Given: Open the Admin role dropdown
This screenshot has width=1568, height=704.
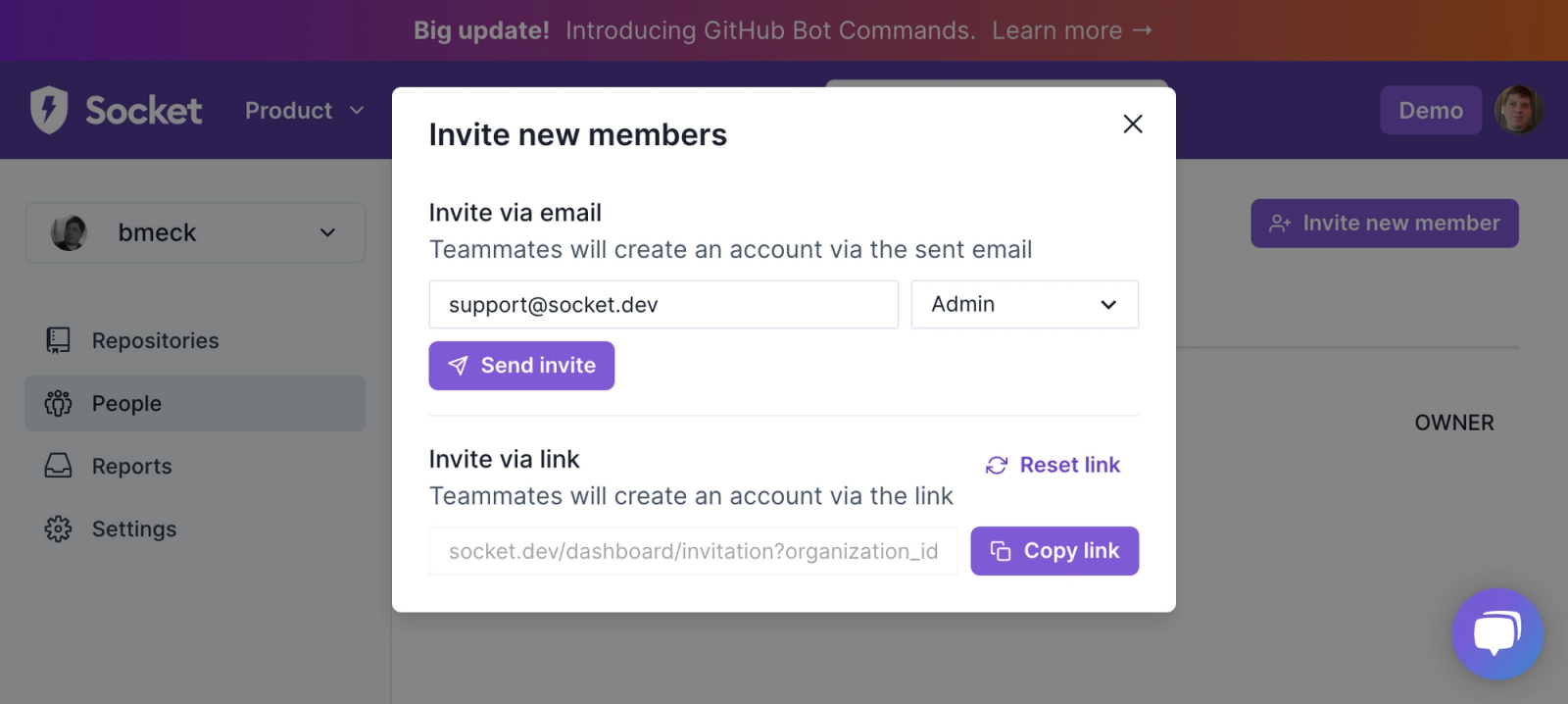Looking at the screenshot, I should pyautogui.click(x=1024, y=305).
